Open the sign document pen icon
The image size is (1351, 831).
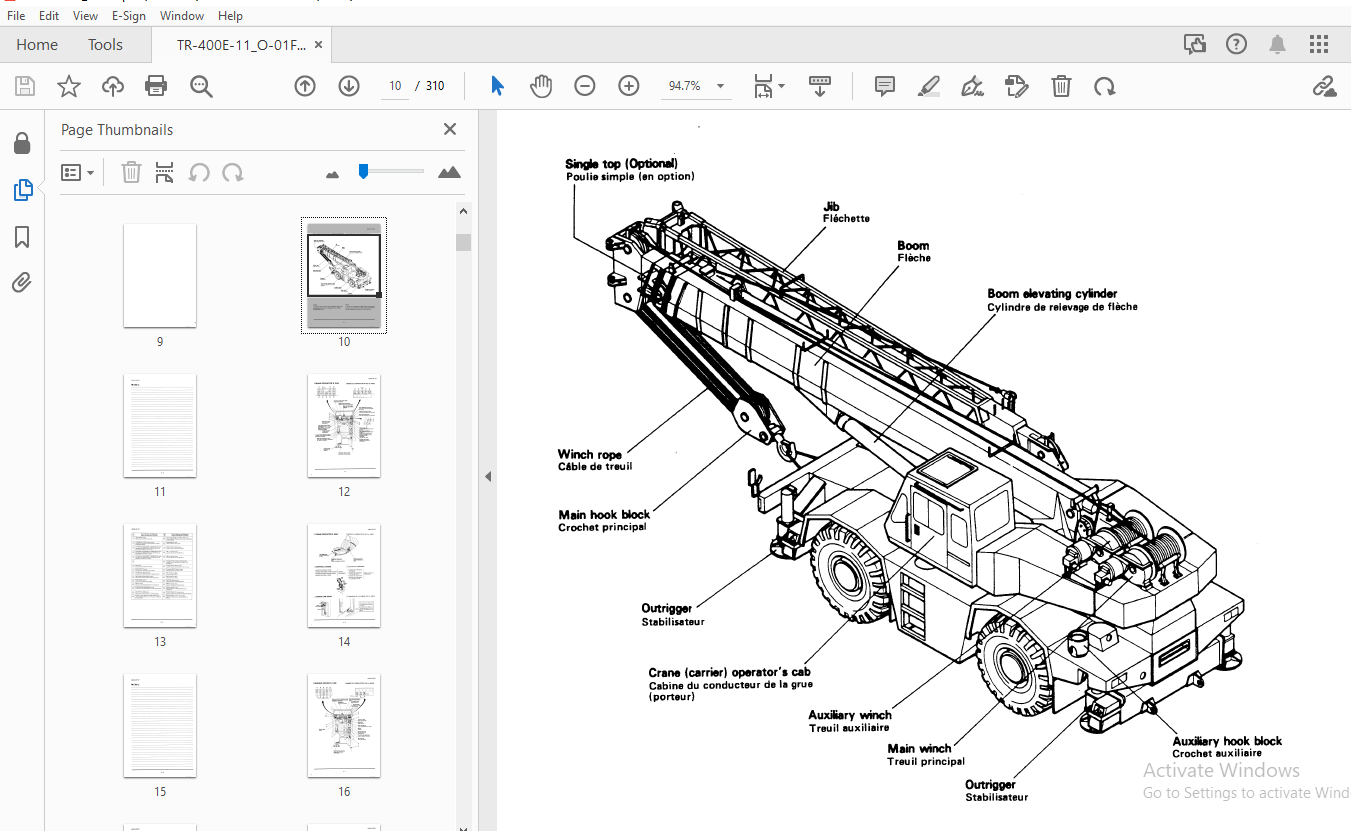[x=972, y=86]
